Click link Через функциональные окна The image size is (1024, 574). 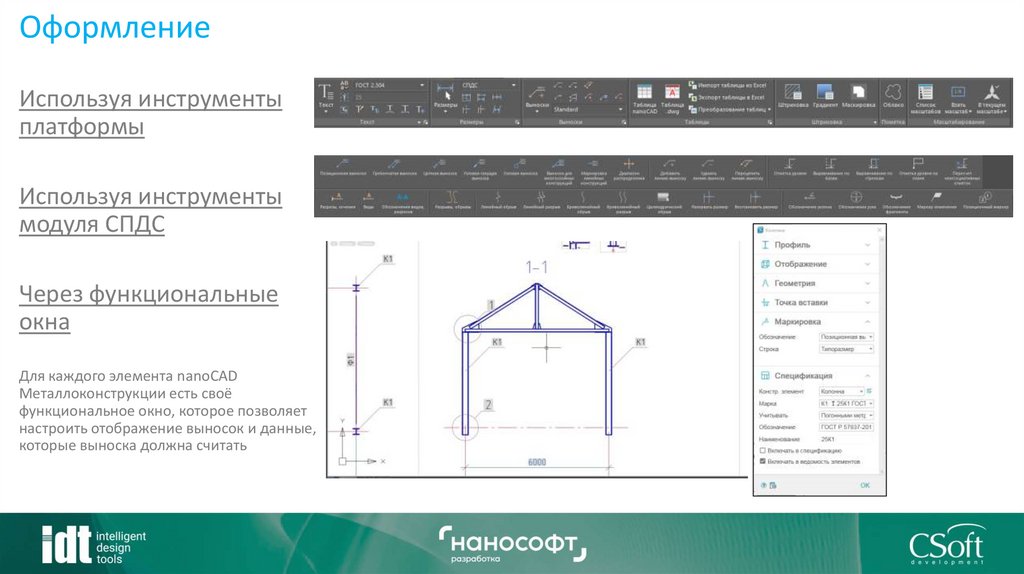(148, 308)
